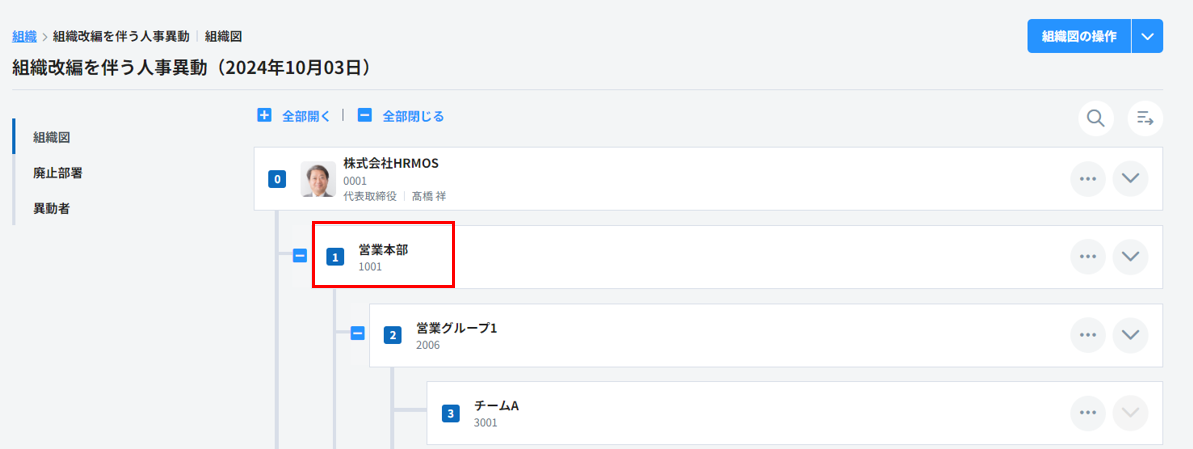
Task: Collapse the 営業グループ1 tree branch
Action: (357, 334)
